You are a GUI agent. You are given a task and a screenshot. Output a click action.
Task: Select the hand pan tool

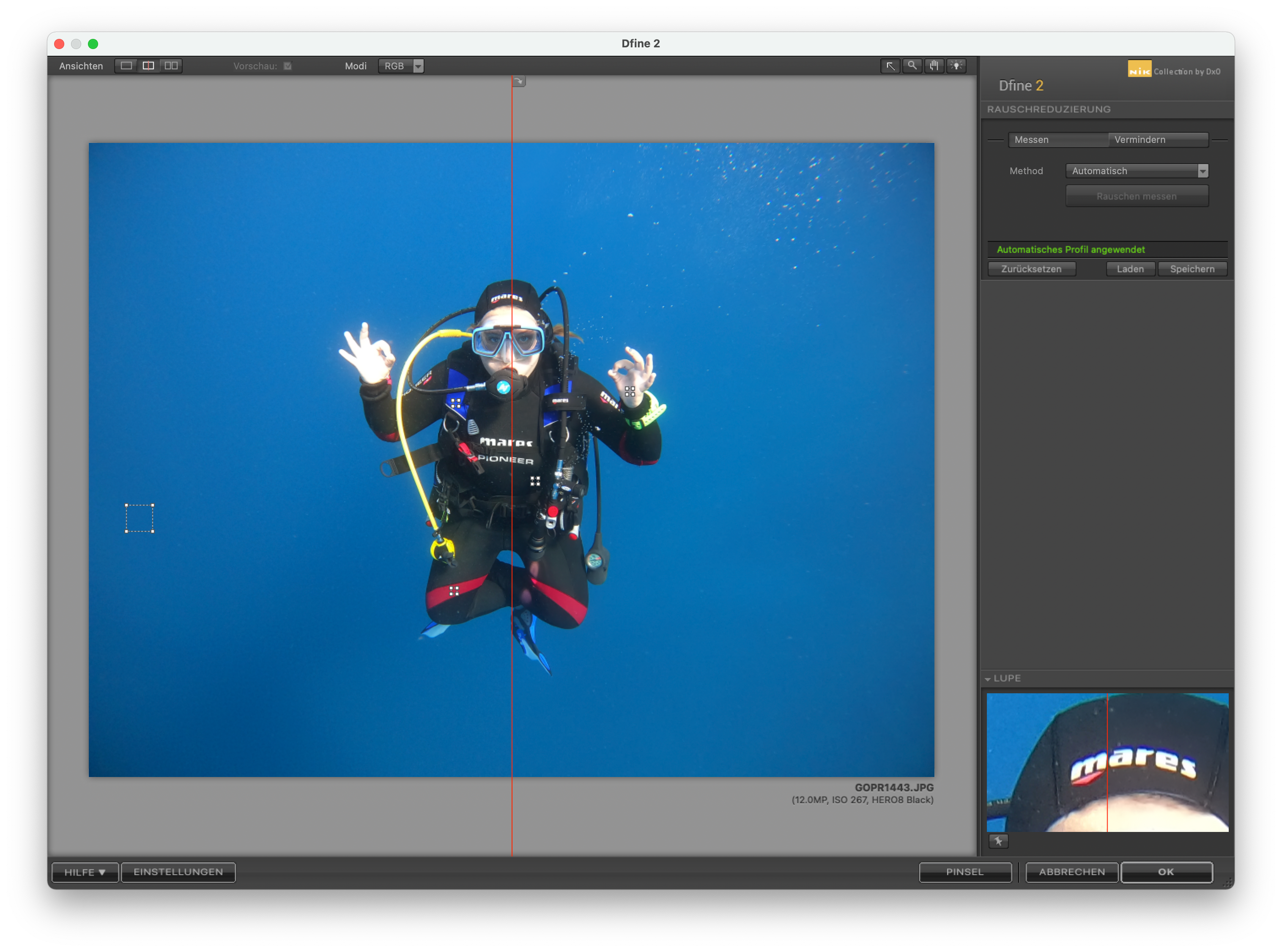pos(934,66)
